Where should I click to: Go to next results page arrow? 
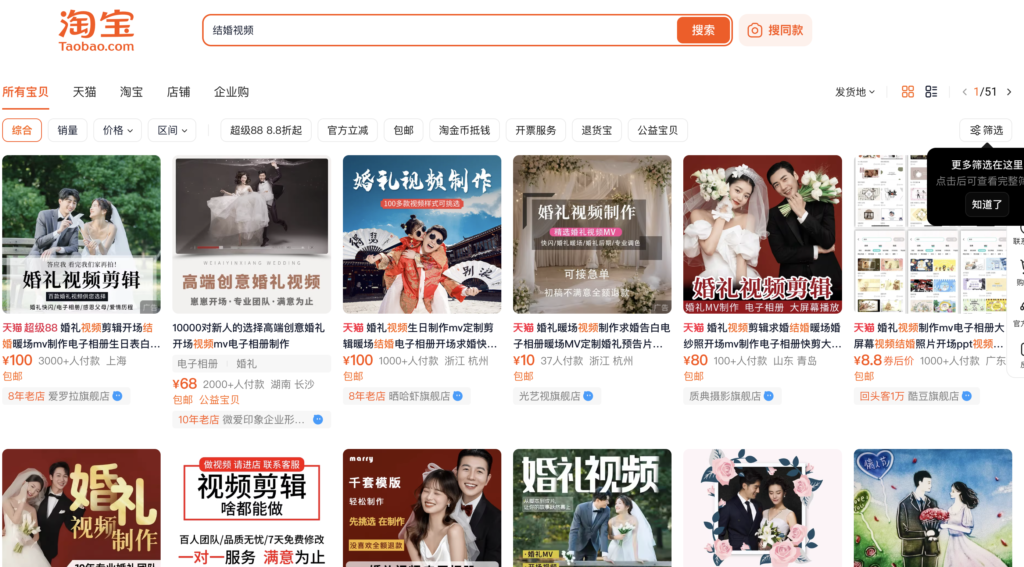(x=1009, y=92)
